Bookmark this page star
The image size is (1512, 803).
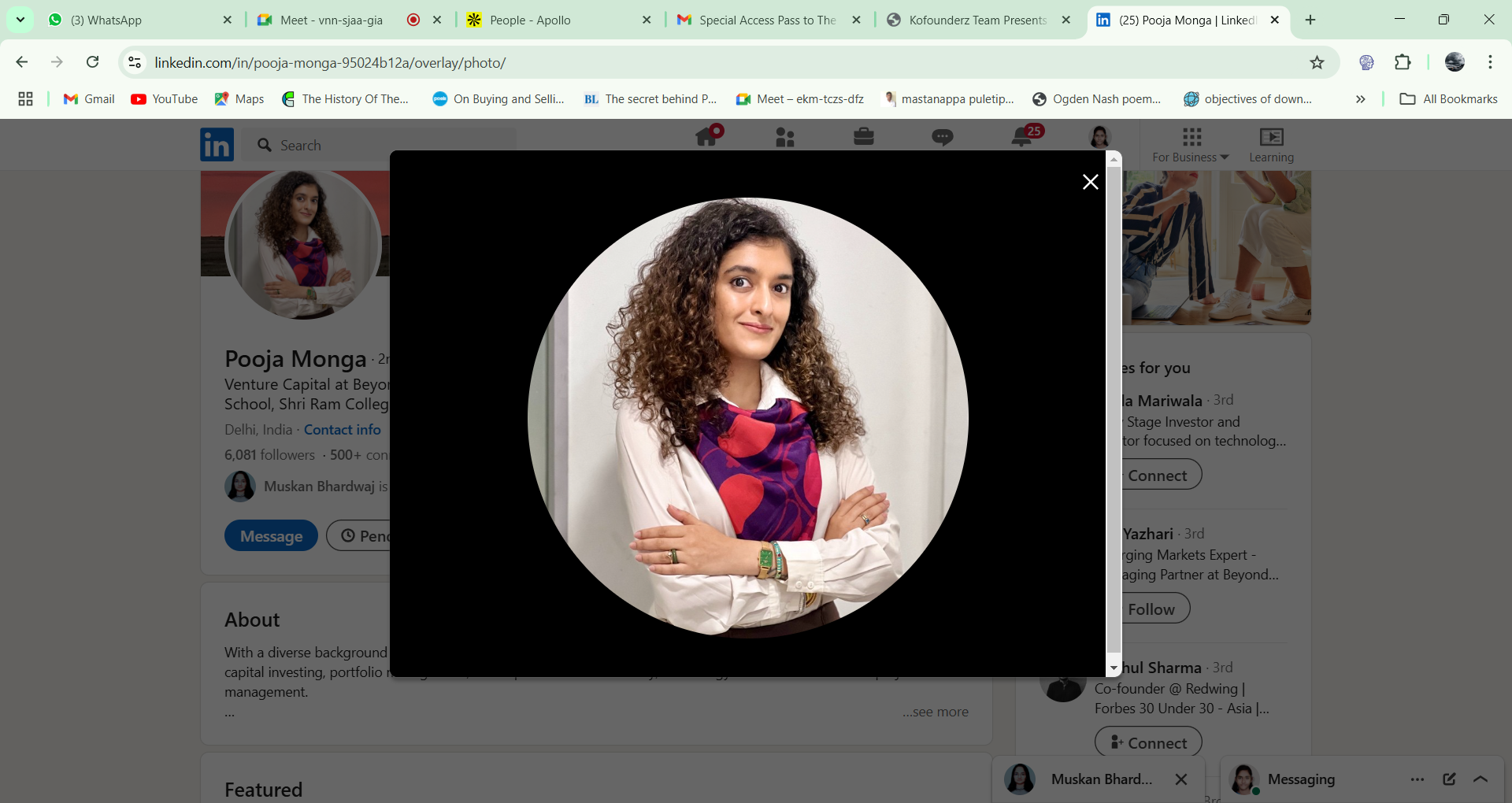pos(1317,62)
